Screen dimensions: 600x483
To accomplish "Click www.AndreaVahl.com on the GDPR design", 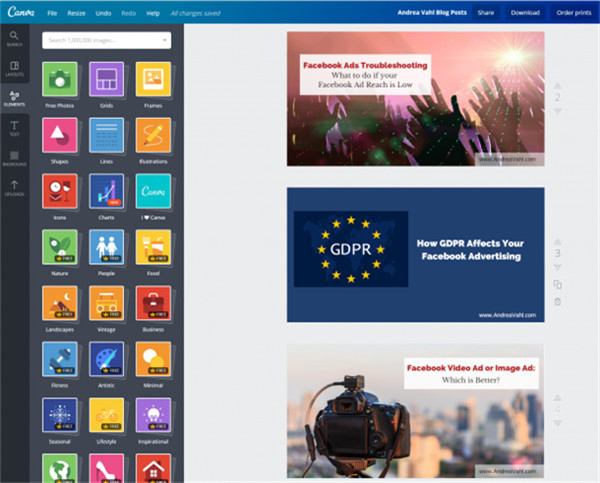I will [507, 315].
